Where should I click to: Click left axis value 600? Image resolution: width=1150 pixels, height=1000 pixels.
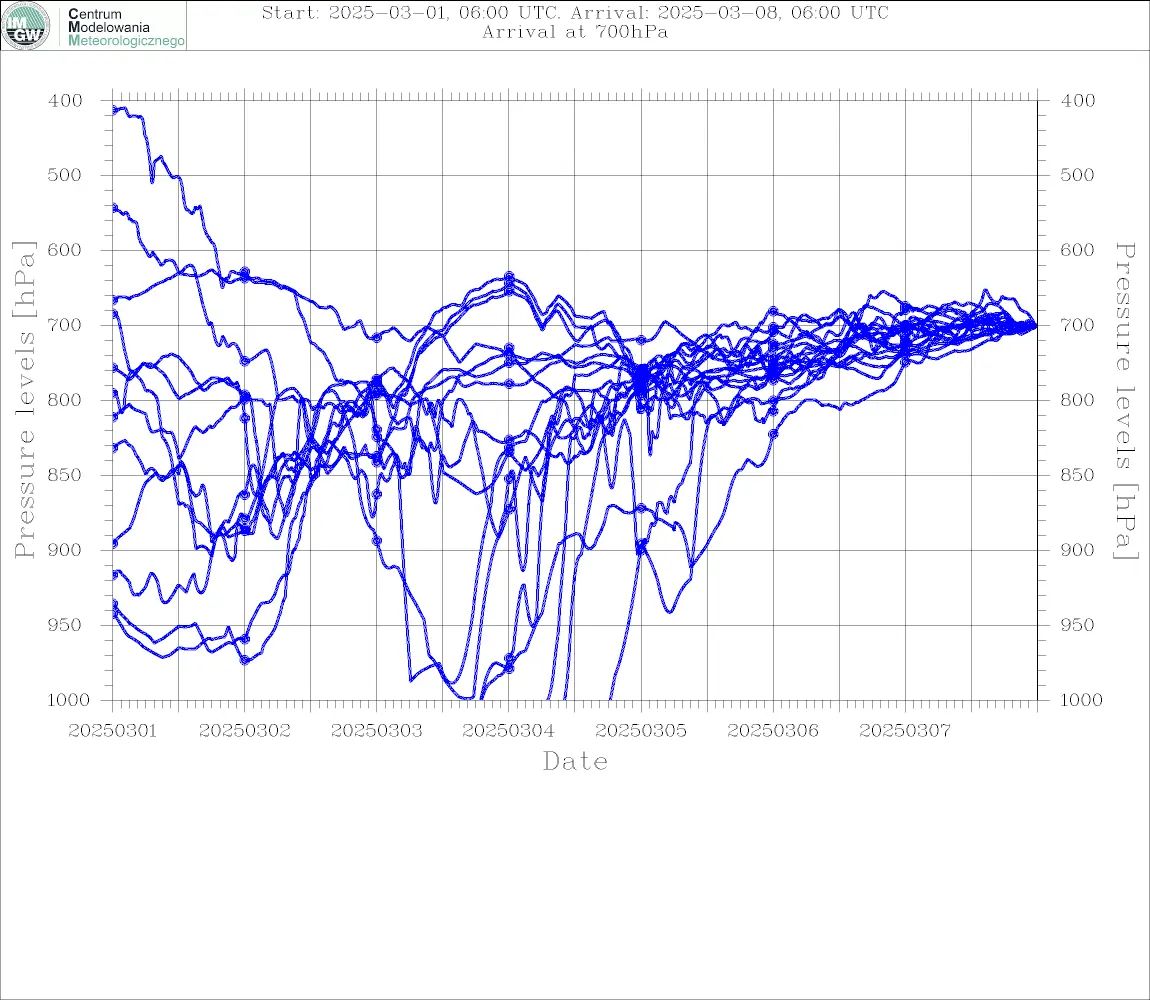click(x=65, y=250)
